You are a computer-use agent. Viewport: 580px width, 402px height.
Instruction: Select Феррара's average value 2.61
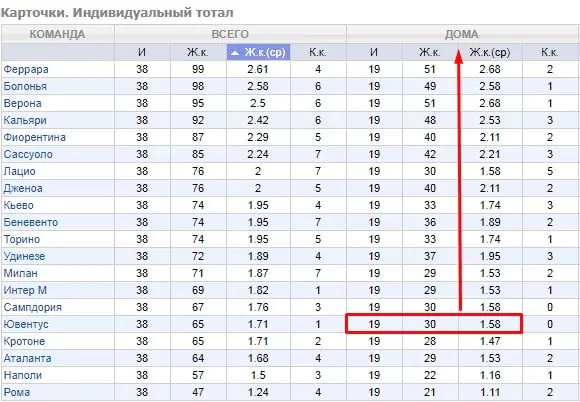(x=258, y=69)
